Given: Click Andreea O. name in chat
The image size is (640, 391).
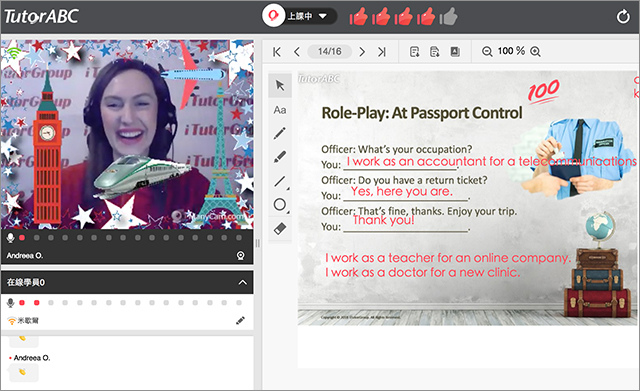Looking at the screenshot, I should click(32, 358).
